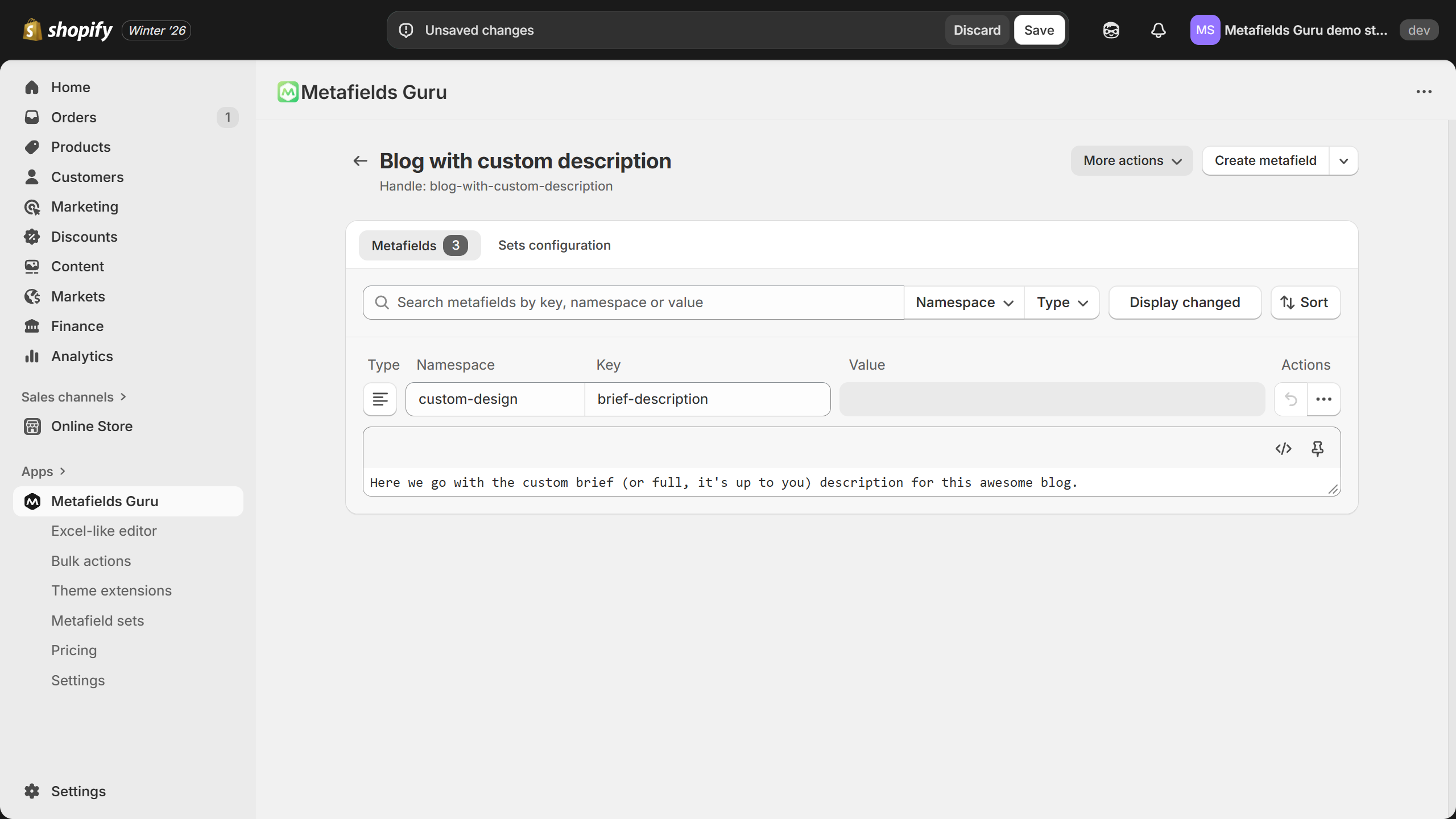Expand the Namespace filter dropdown
Image resolution: width=1456 pixels, height=819 pixels.
[964, 303]
